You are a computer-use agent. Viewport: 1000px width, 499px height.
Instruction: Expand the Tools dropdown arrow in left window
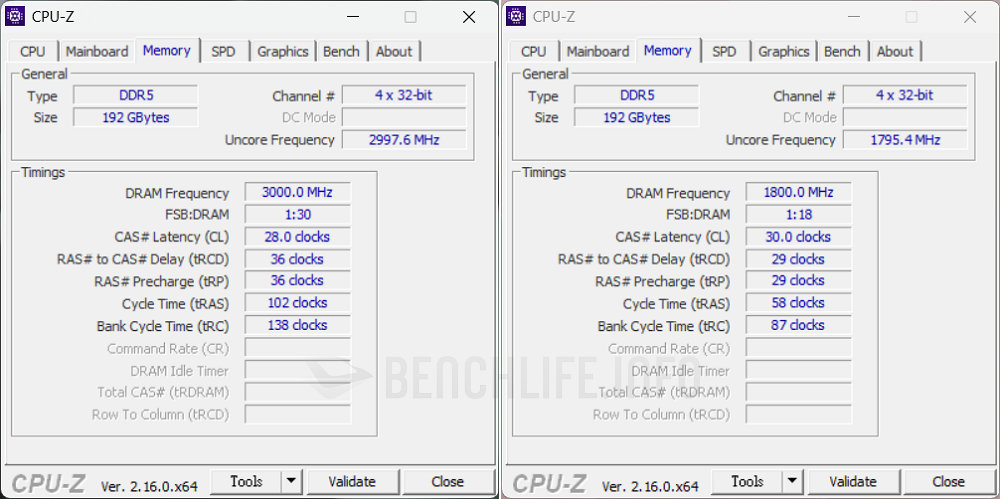pos(291,482)
